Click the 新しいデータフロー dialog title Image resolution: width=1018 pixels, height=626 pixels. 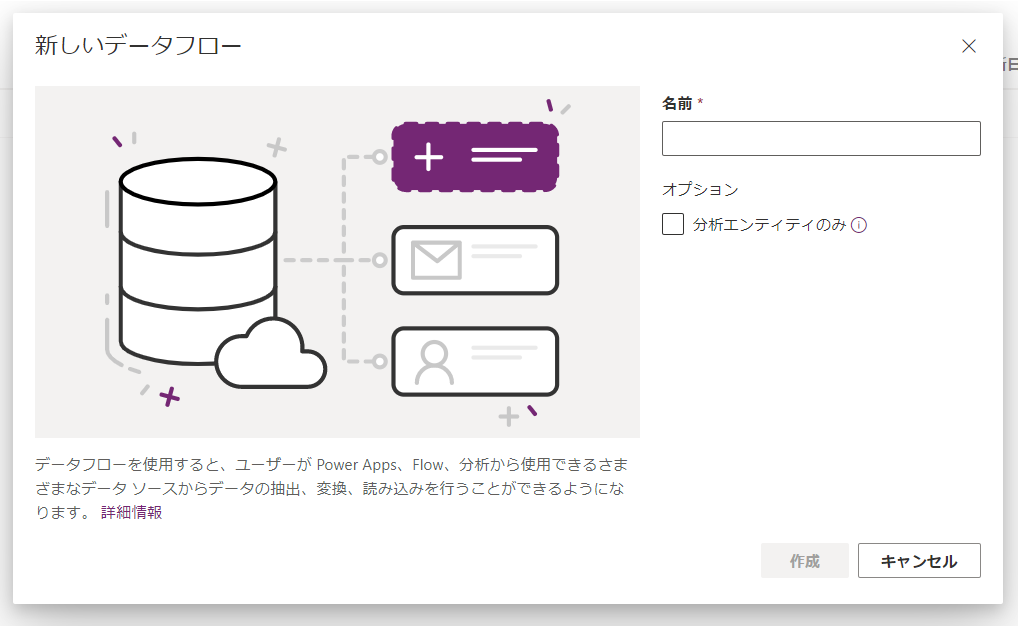138,45
